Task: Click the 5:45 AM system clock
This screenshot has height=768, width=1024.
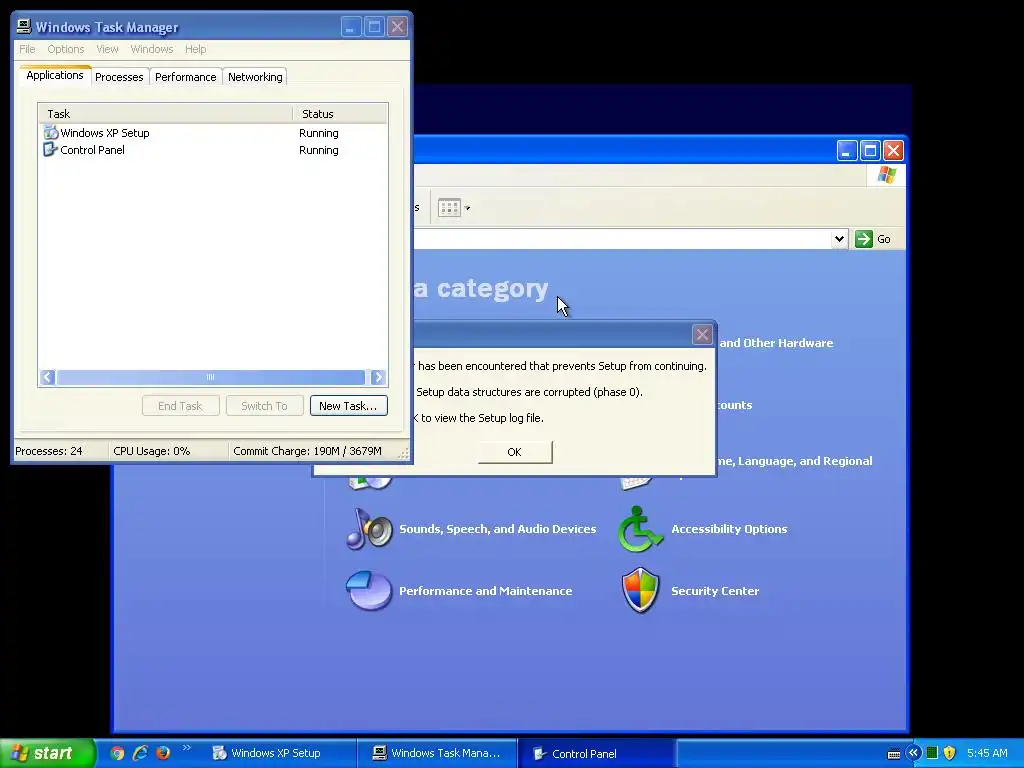Action: (x=987, y=753)
